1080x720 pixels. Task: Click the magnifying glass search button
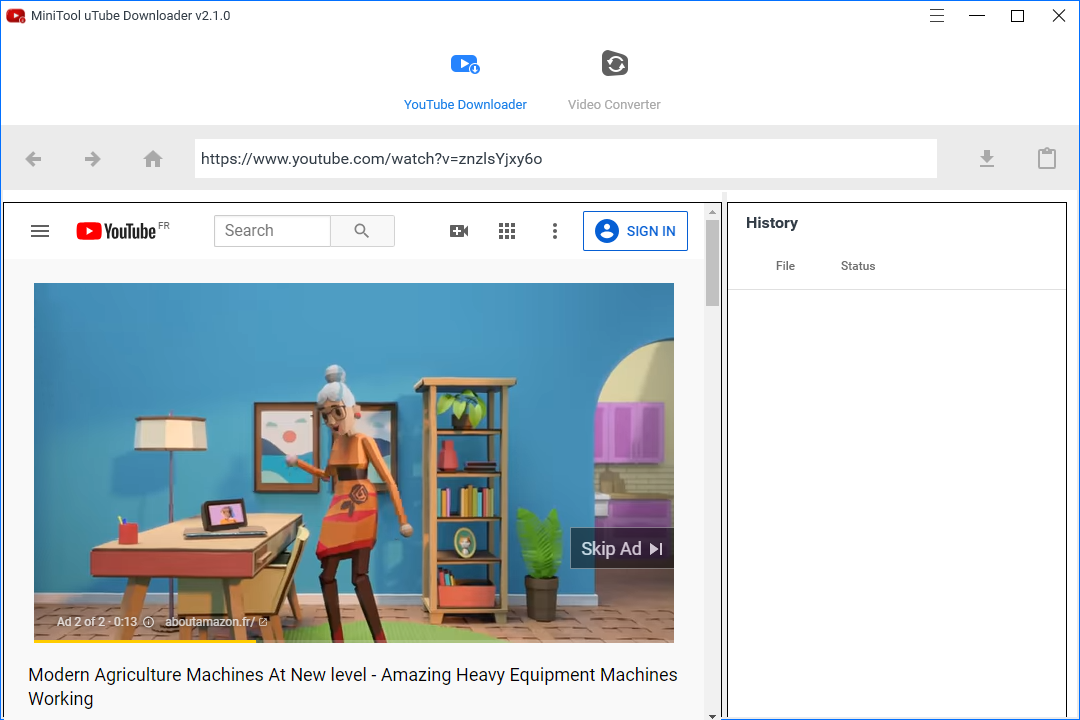pyautogui.click(x=362, y=231)
